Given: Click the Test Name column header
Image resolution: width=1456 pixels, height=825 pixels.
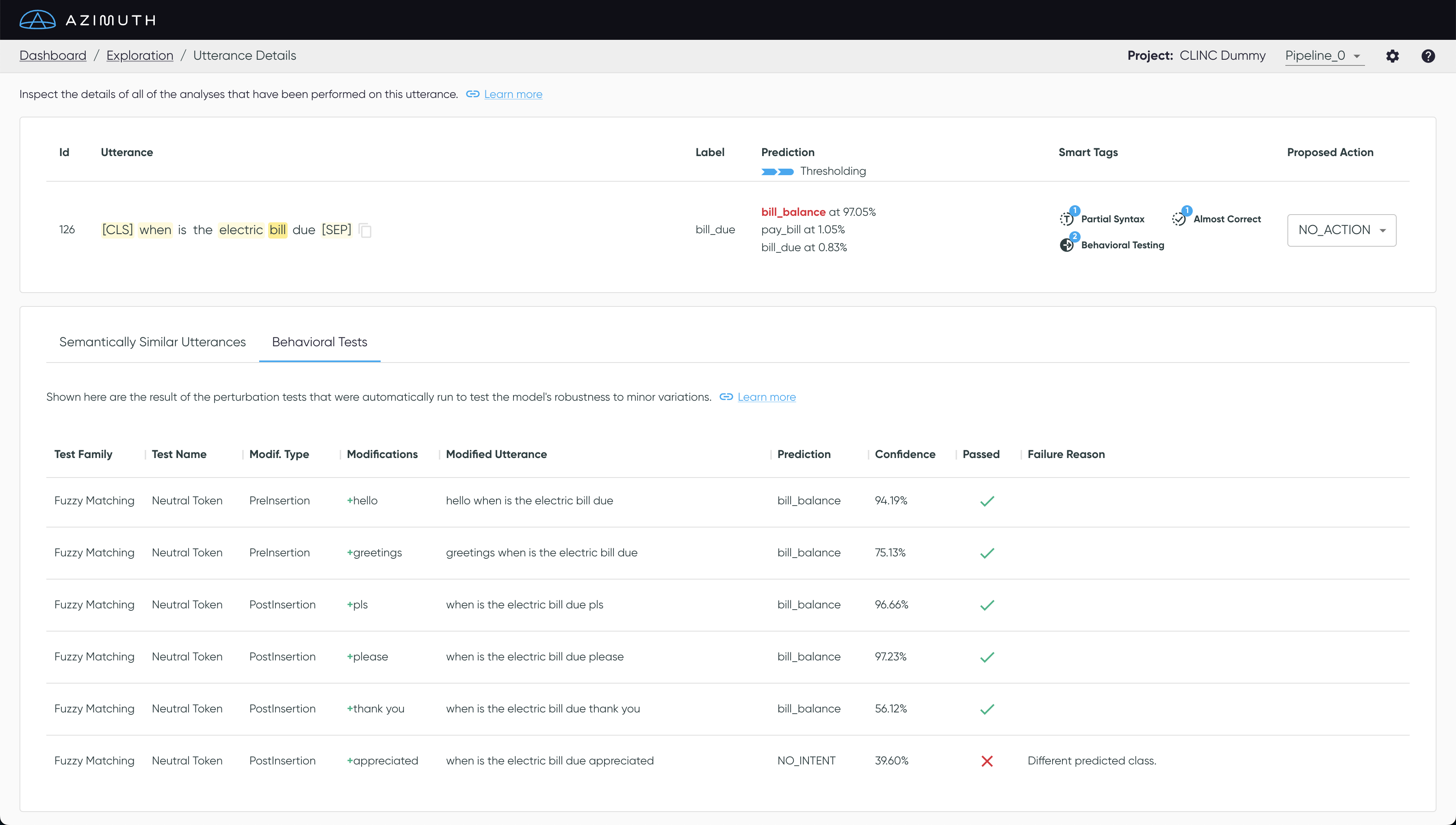Looking at the screenshot, I should tap(179, 454).
